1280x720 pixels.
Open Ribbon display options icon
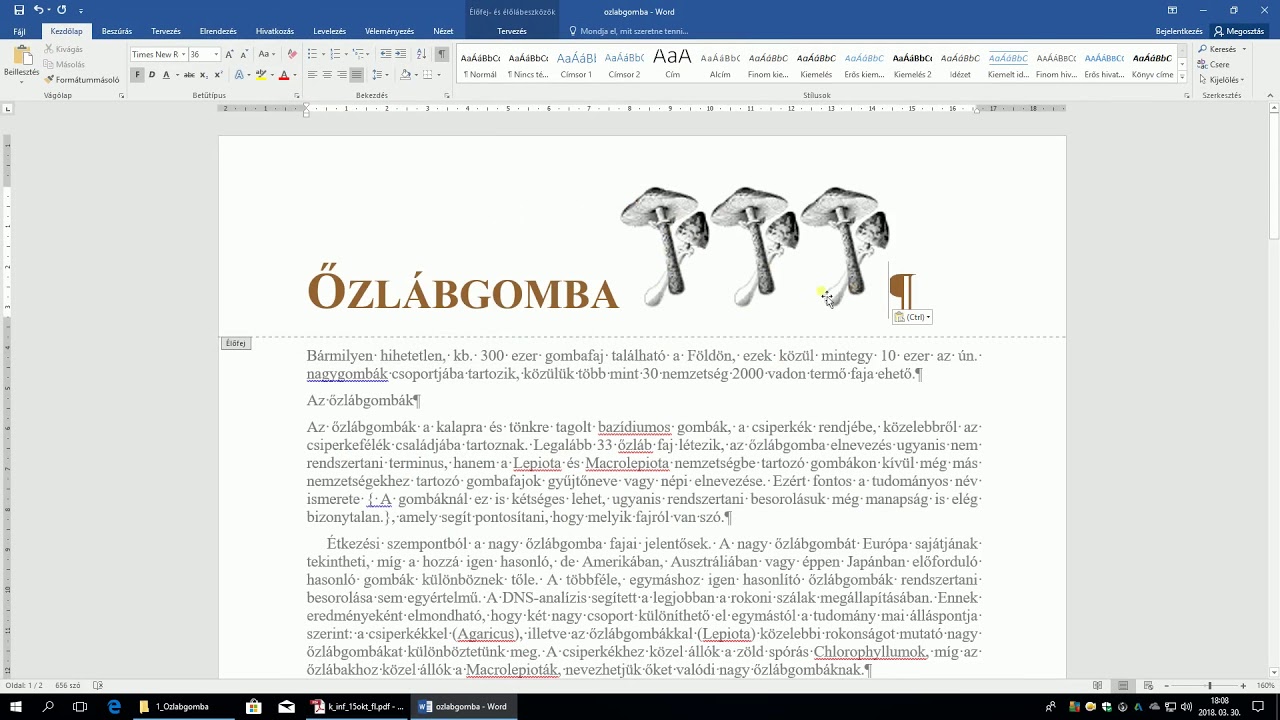1172,10
